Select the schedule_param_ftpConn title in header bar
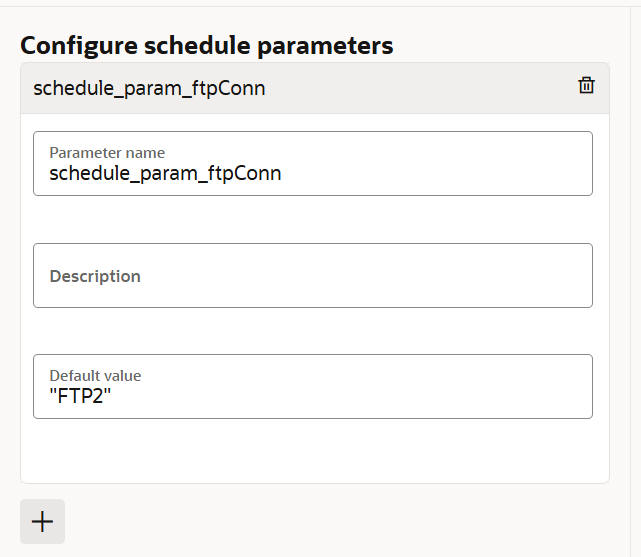The image size is (641, 557). click(x=149, y=88)
